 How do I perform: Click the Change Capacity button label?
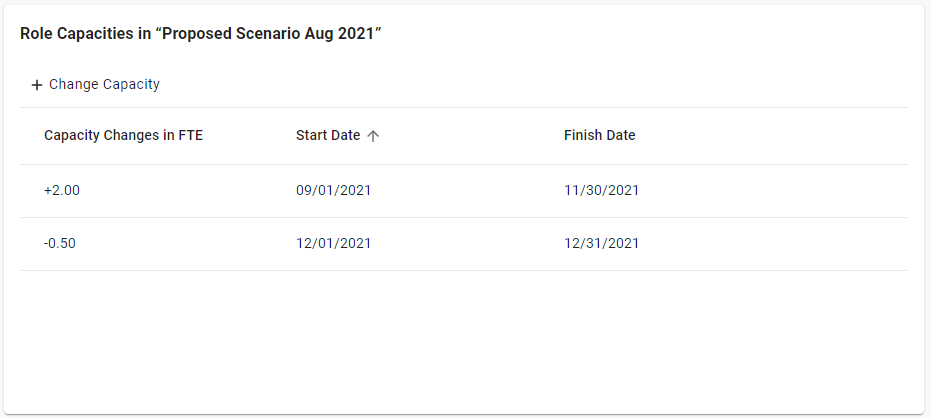(104, 85)
